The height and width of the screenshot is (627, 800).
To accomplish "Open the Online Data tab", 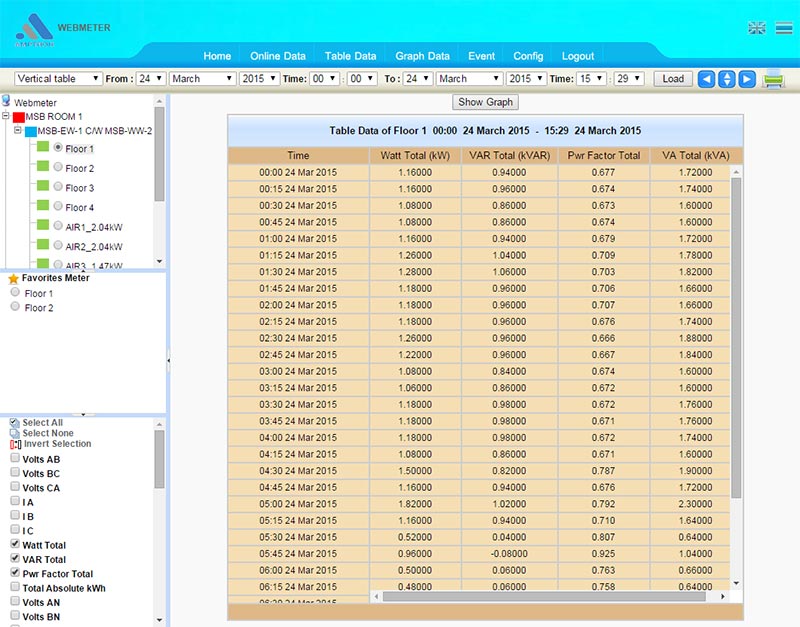I will click(278, 56).
